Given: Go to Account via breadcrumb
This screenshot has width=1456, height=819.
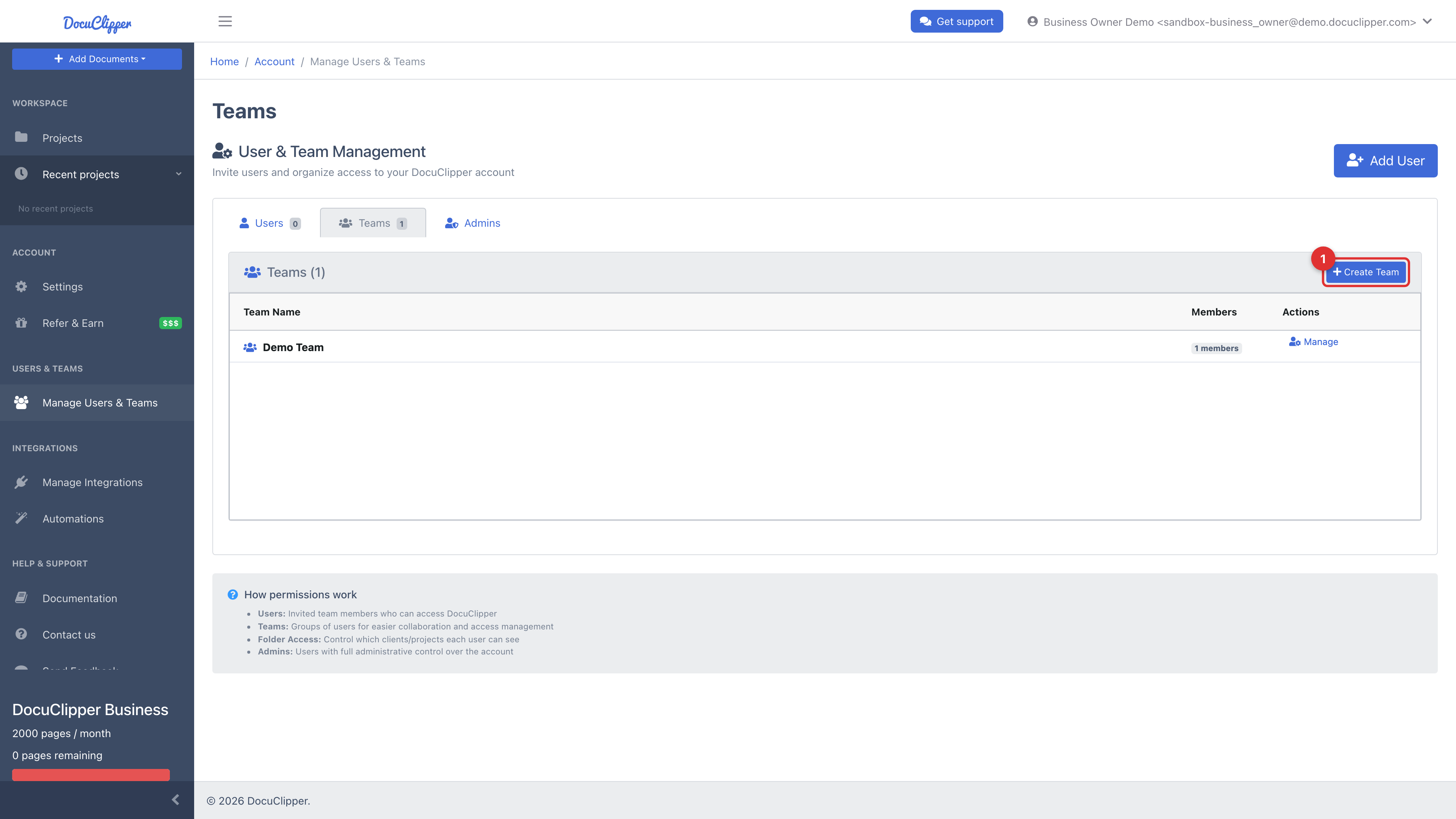Looking at the screenshot, I should 274,61.
